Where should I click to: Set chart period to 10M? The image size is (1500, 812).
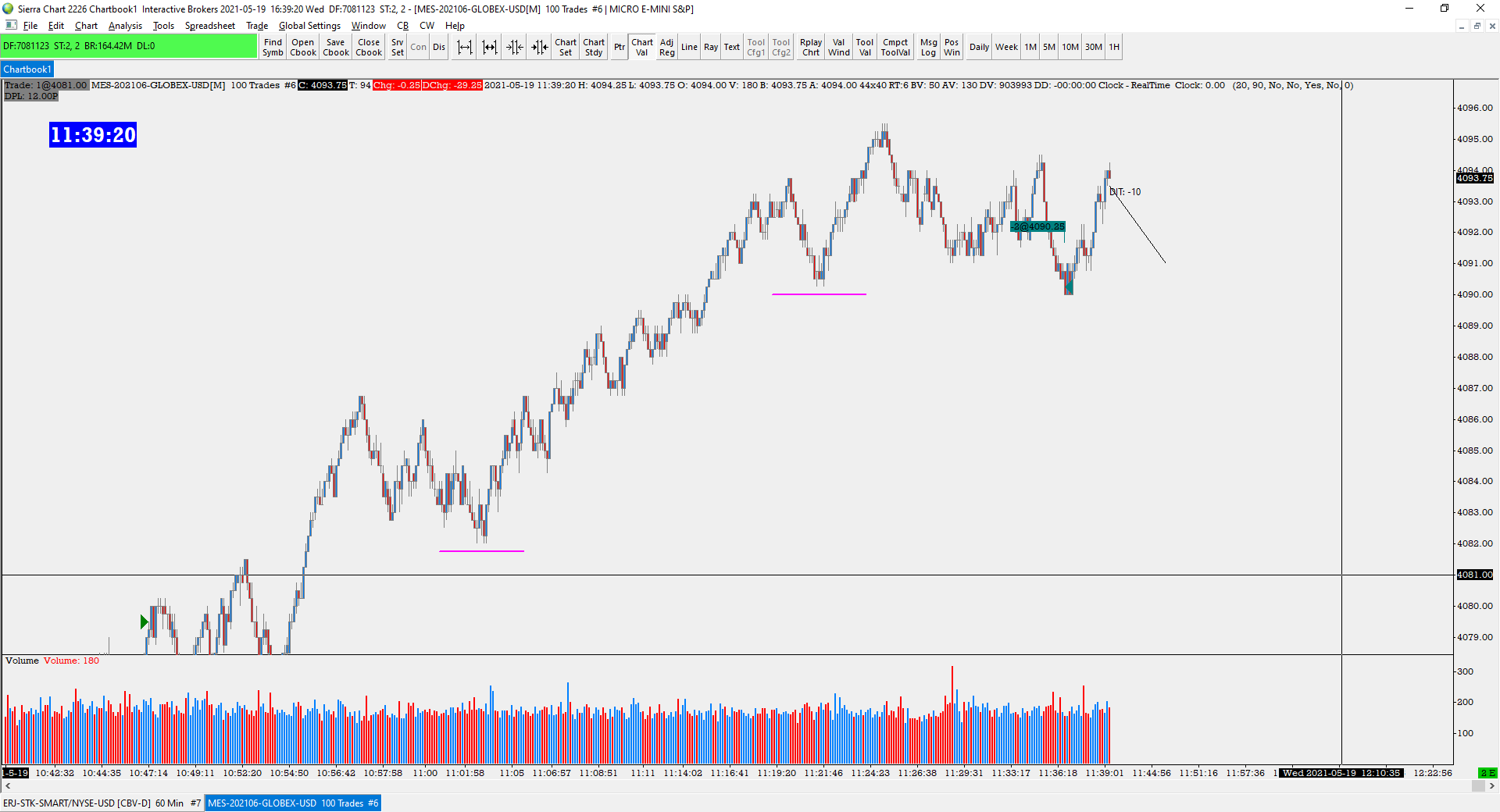tap(1070, 47)
